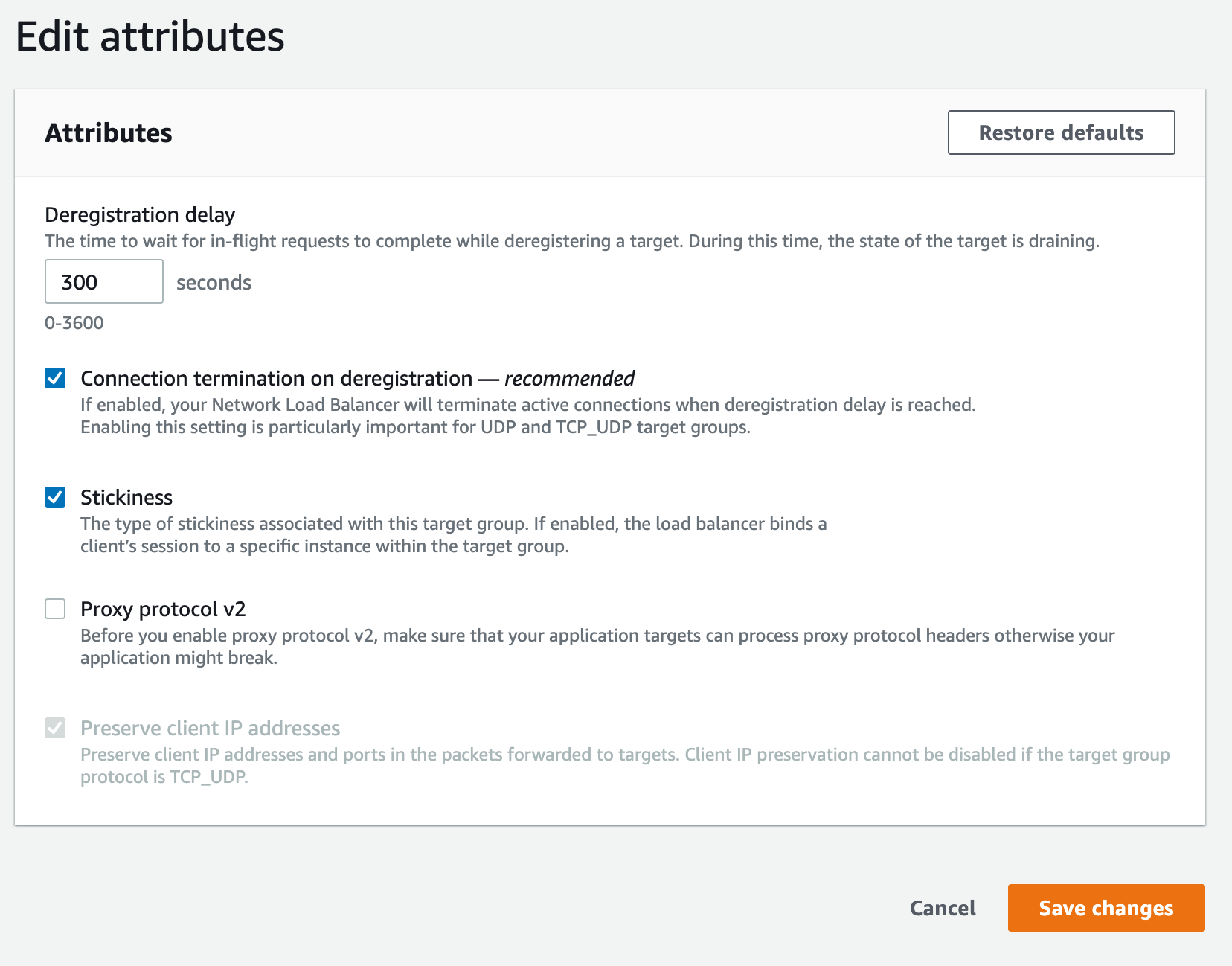Toggle Stickiness off for this target group
Viewport: 1232px width, 966px height.
click(x=55, y=497)
